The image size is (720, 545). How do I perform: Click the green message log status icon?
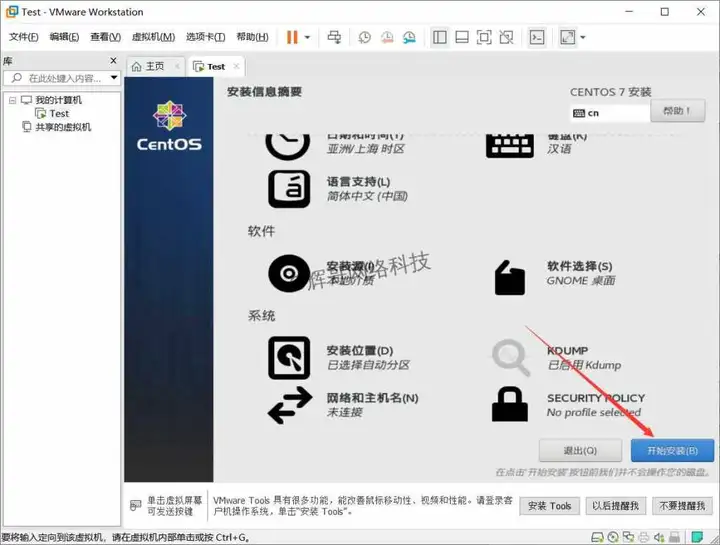click(697, 536)
